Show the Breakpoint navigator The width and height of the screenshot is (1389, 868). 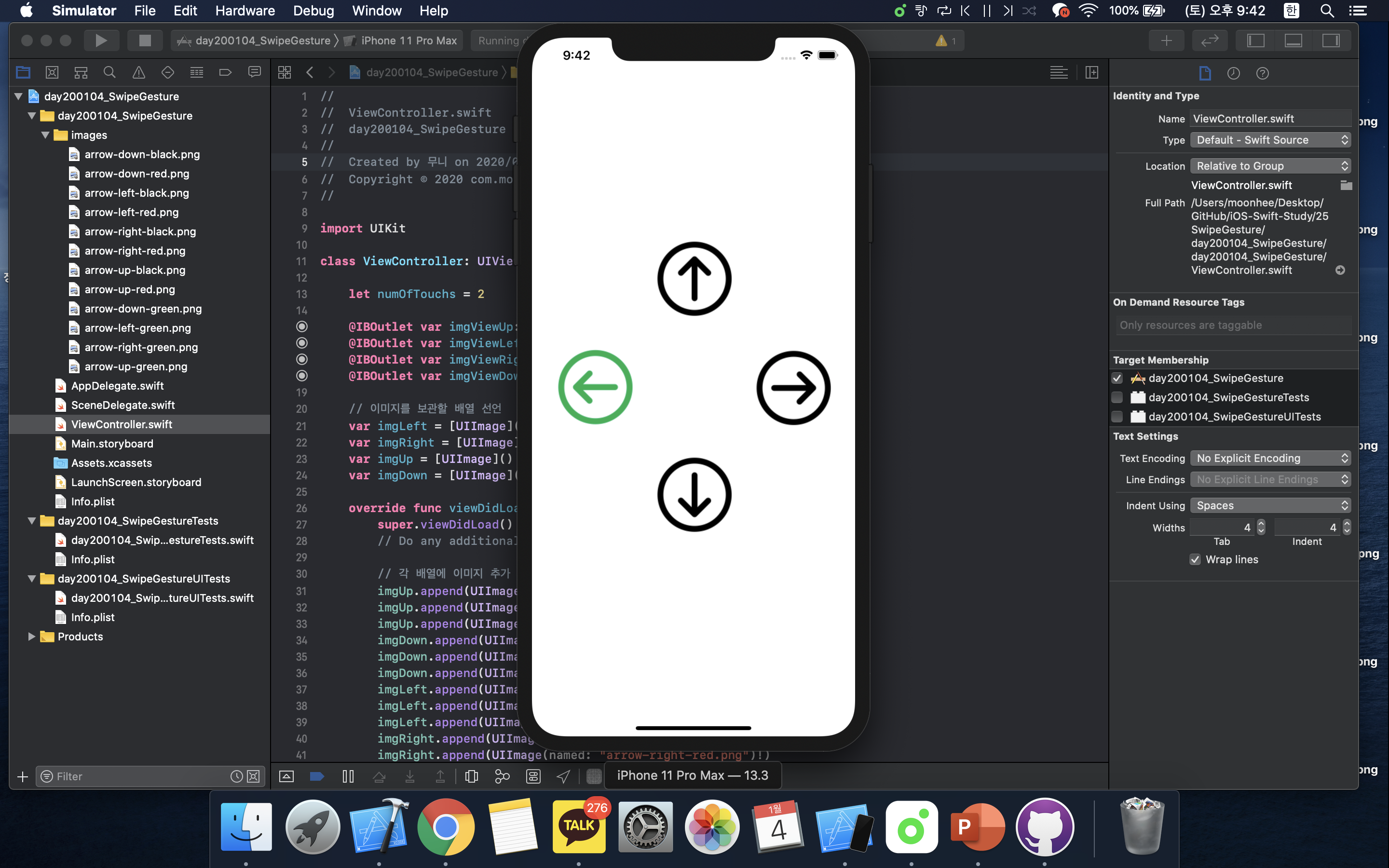click(x=225, y=72)
